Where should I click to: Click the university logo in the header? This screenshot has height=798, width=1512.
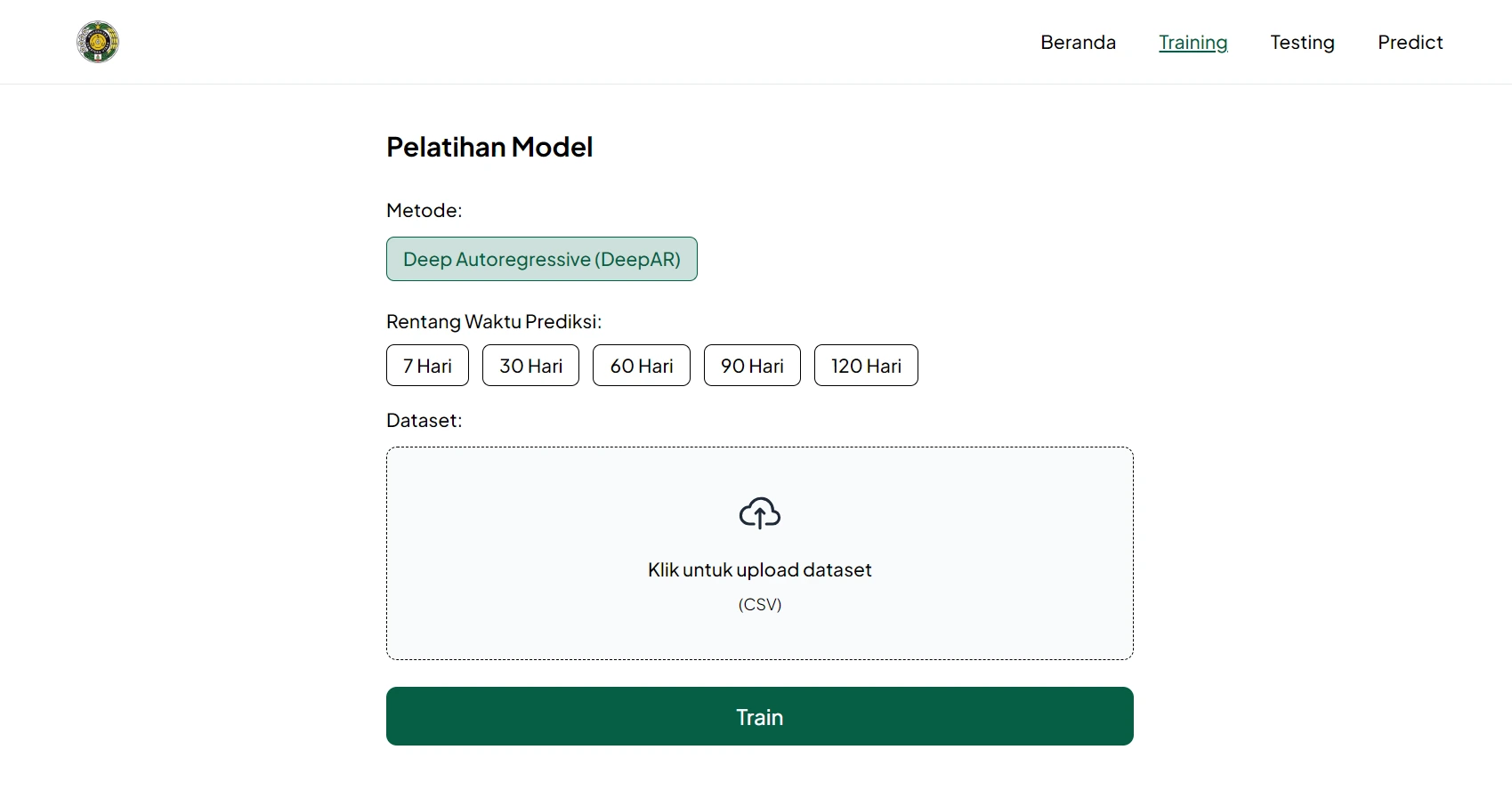click(x=98, y=42)
